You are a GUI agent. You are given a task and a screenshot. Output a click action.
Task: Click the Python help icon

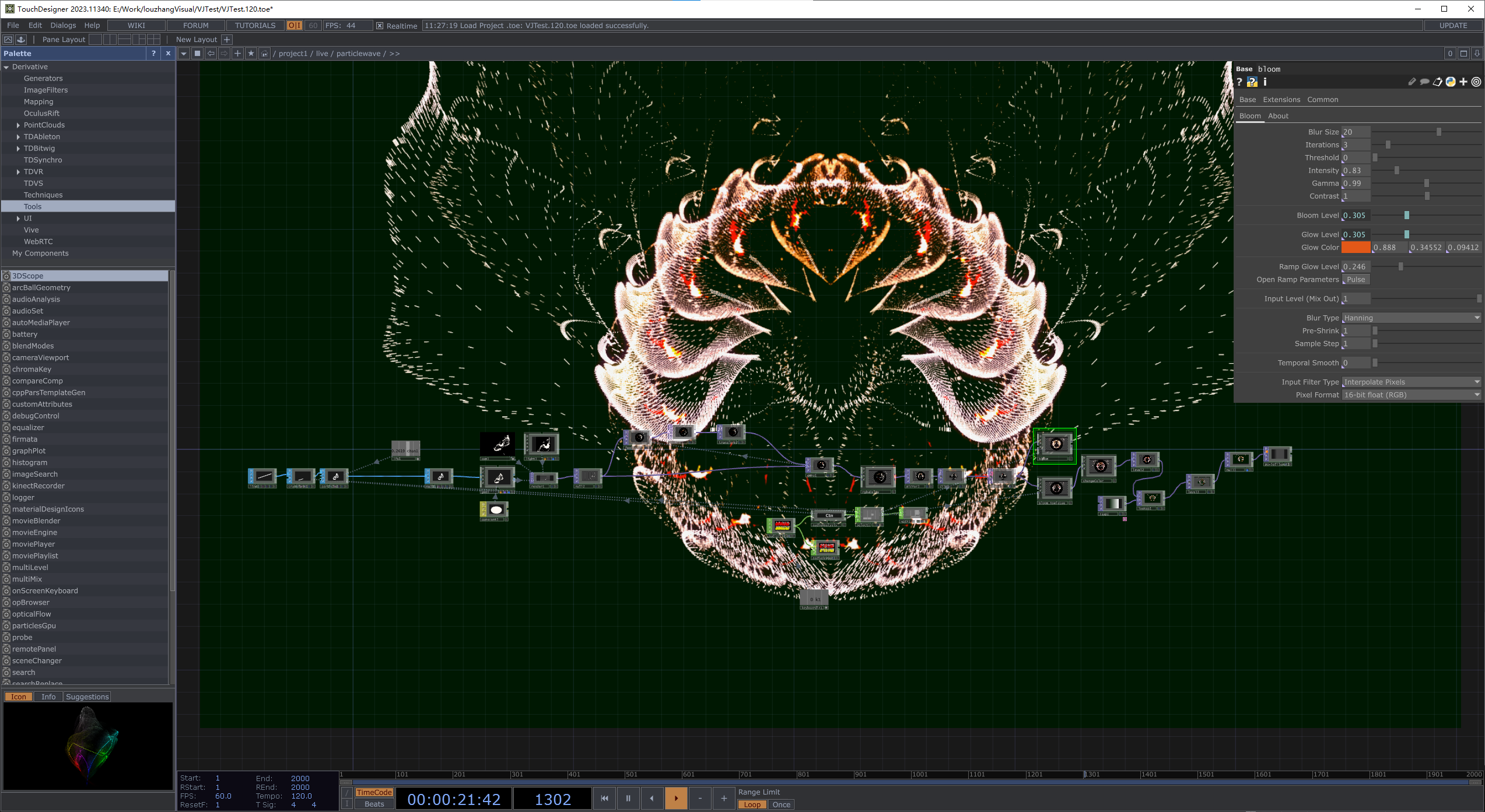1252,82
